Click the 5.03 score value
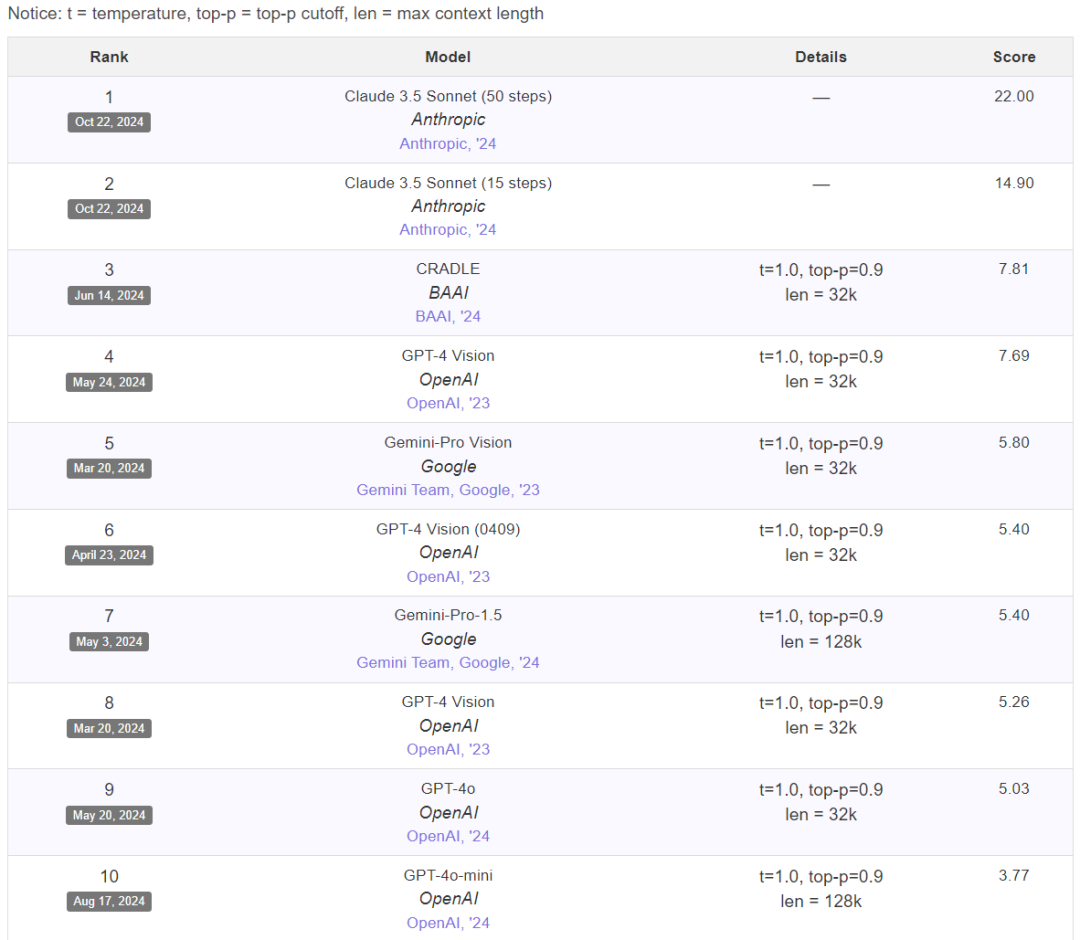Viewport: 1080px width, 940px height. pyautogui.click(x=1014, y=788)
